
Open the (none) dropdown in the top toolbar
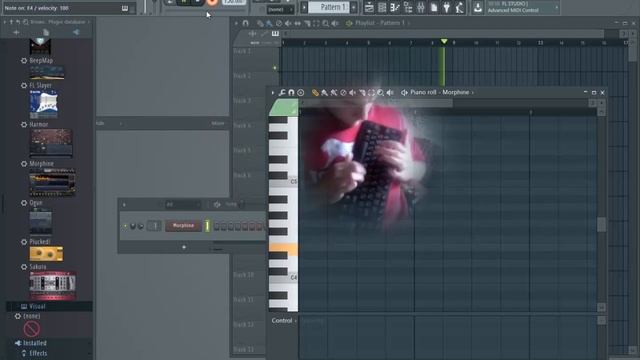[279, 9]
